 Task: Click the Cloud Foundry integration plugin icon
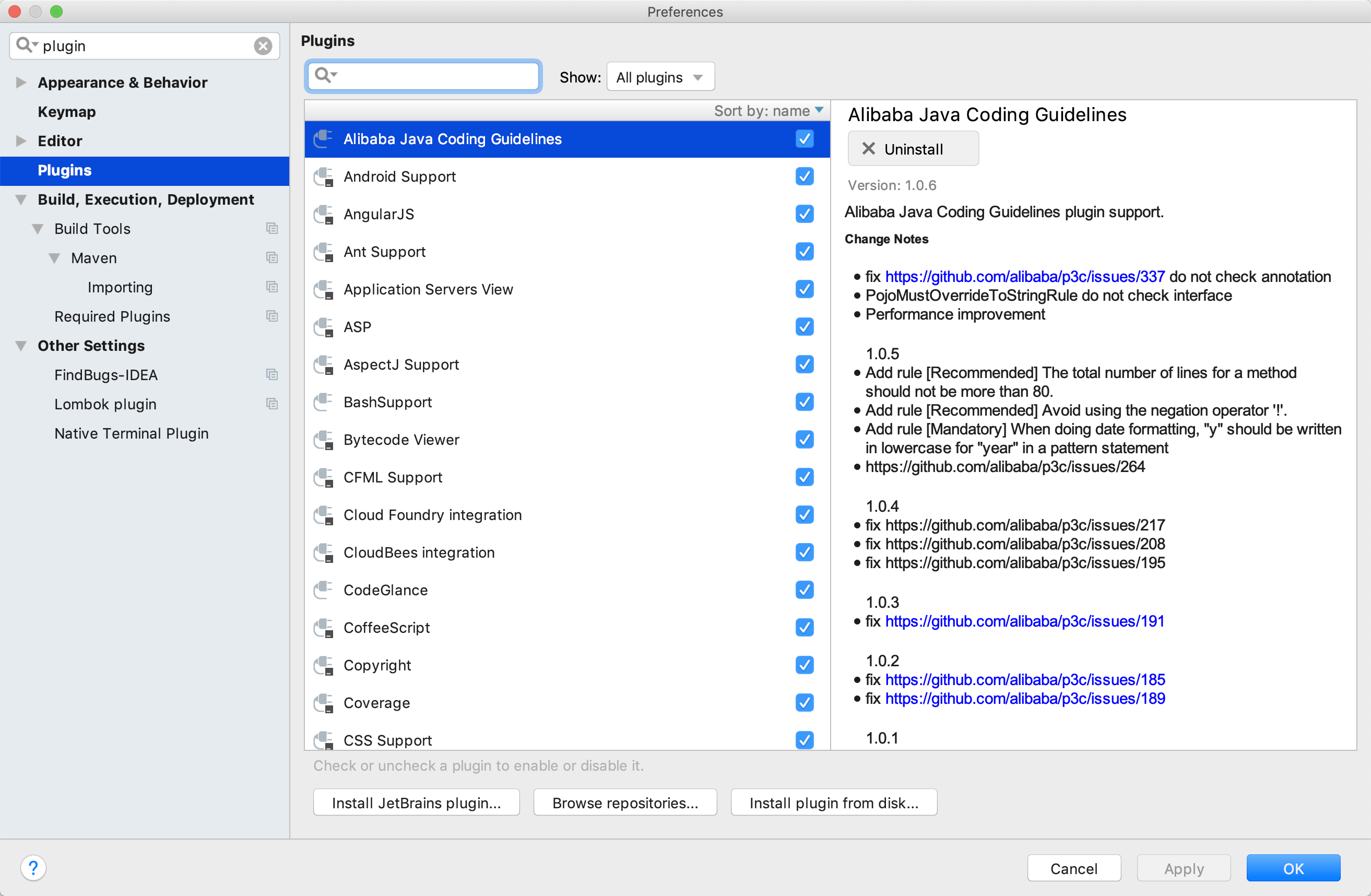[x=323, y=514]
